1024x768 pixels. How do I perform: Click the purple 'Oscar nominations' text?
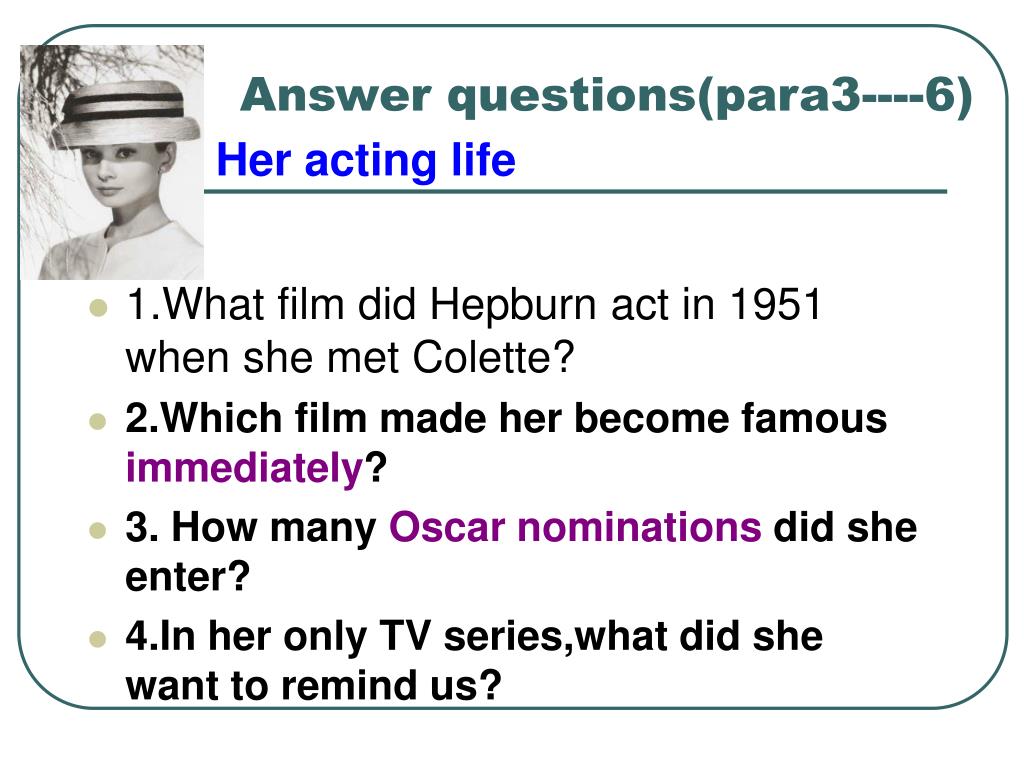575,527
